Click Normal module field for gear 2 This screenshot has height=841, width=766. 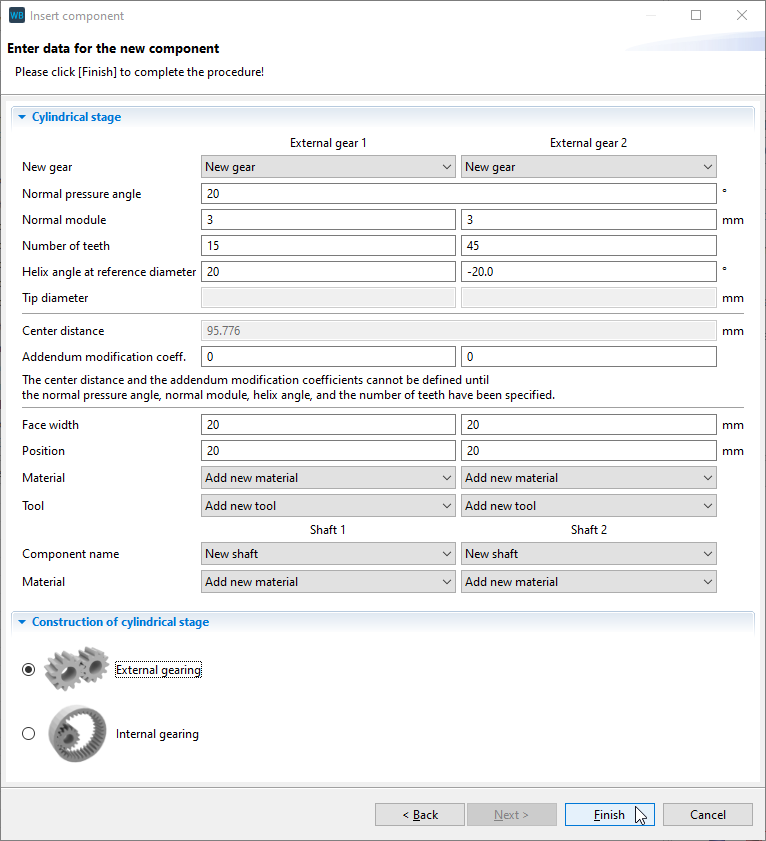[x=588, y=220]
